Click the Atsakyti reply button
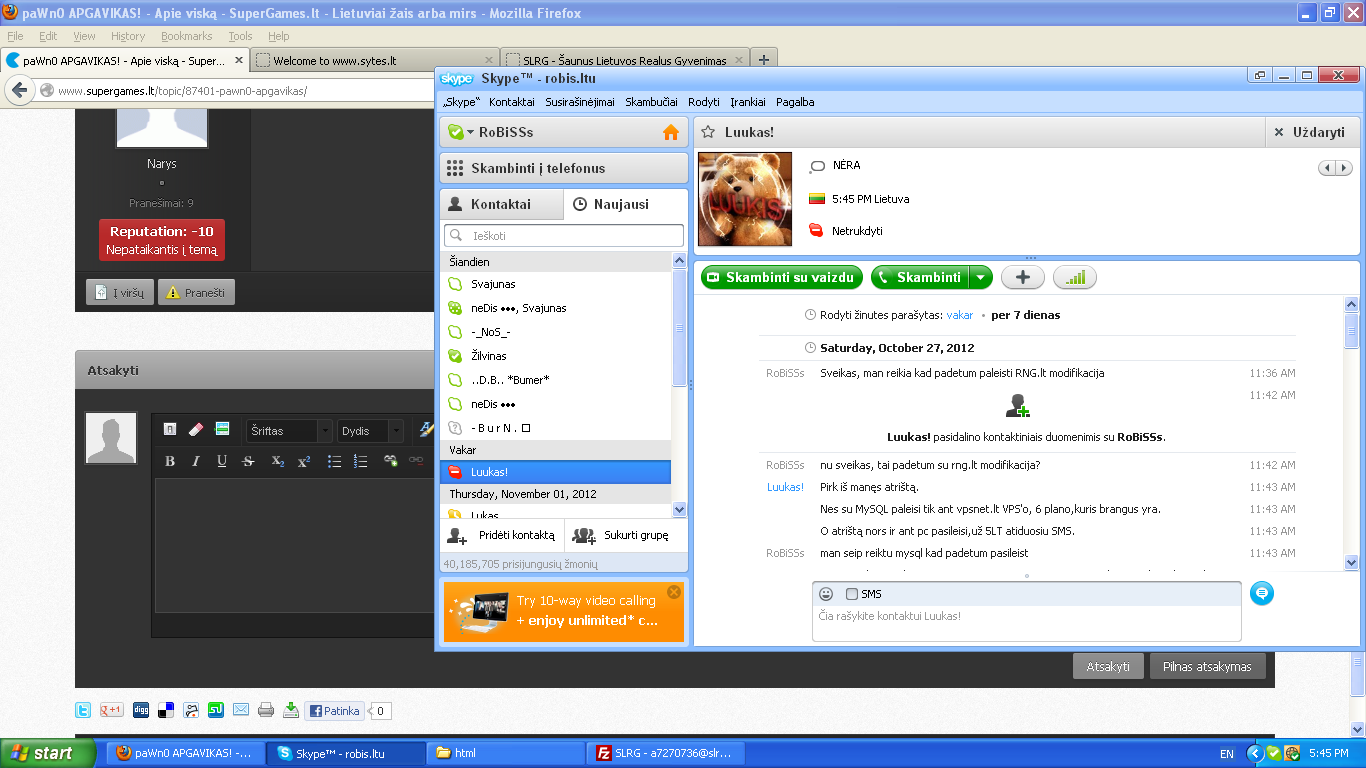 pyautogui.click(x=1108, y=666)
